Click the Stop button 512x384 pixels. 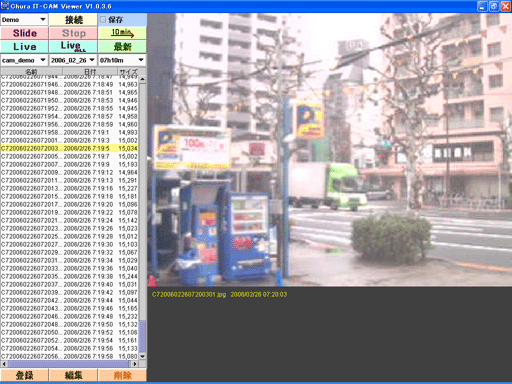[73, 33]
